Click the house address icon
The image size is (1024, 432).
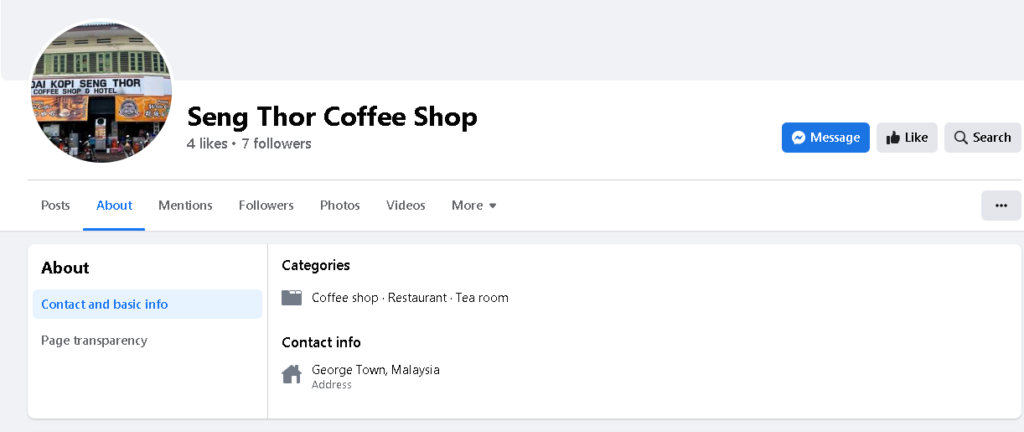pos(291,374)
